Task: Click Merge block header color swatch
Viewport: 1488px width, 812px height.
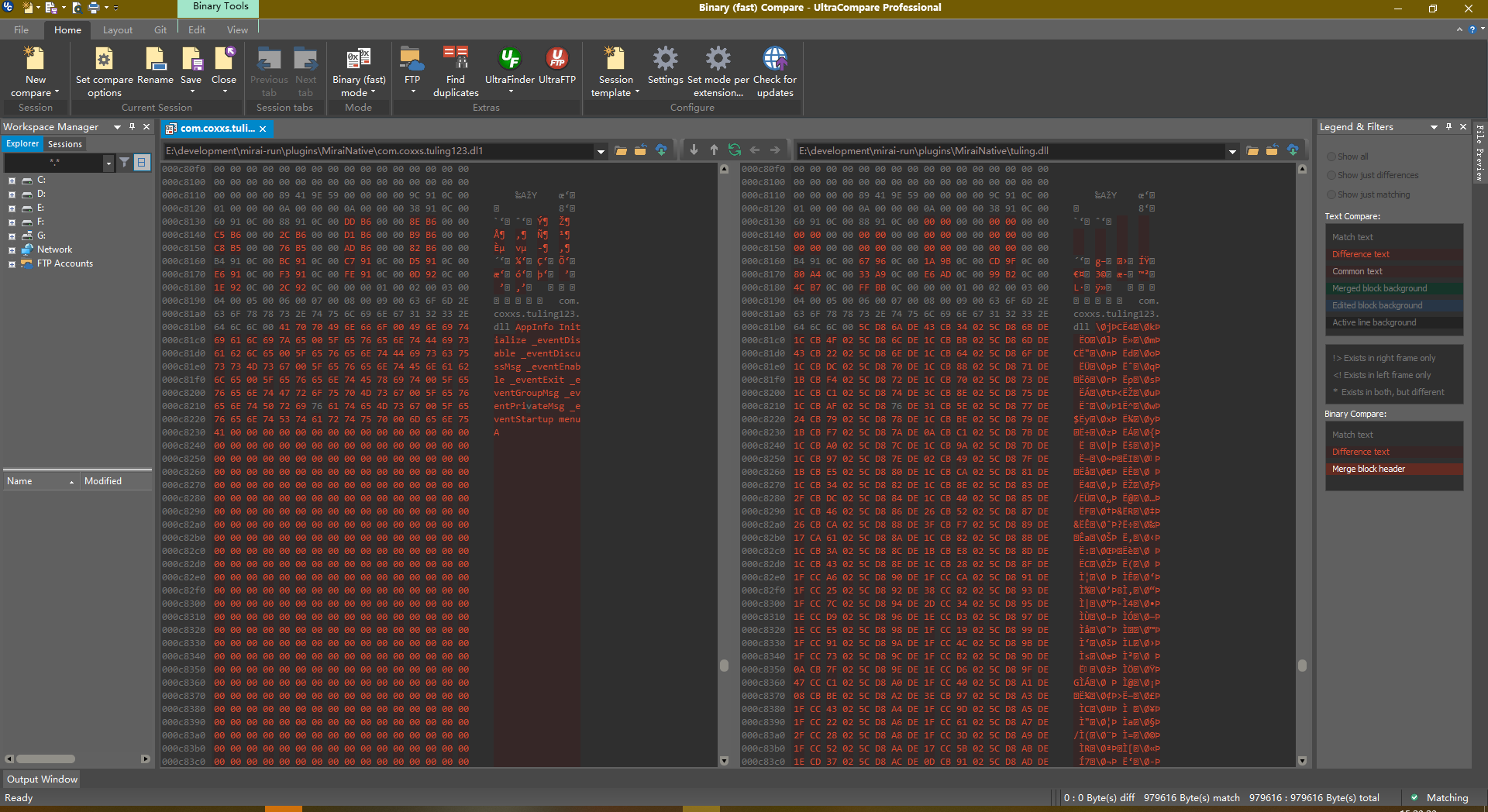Action: click(1393, 469)
